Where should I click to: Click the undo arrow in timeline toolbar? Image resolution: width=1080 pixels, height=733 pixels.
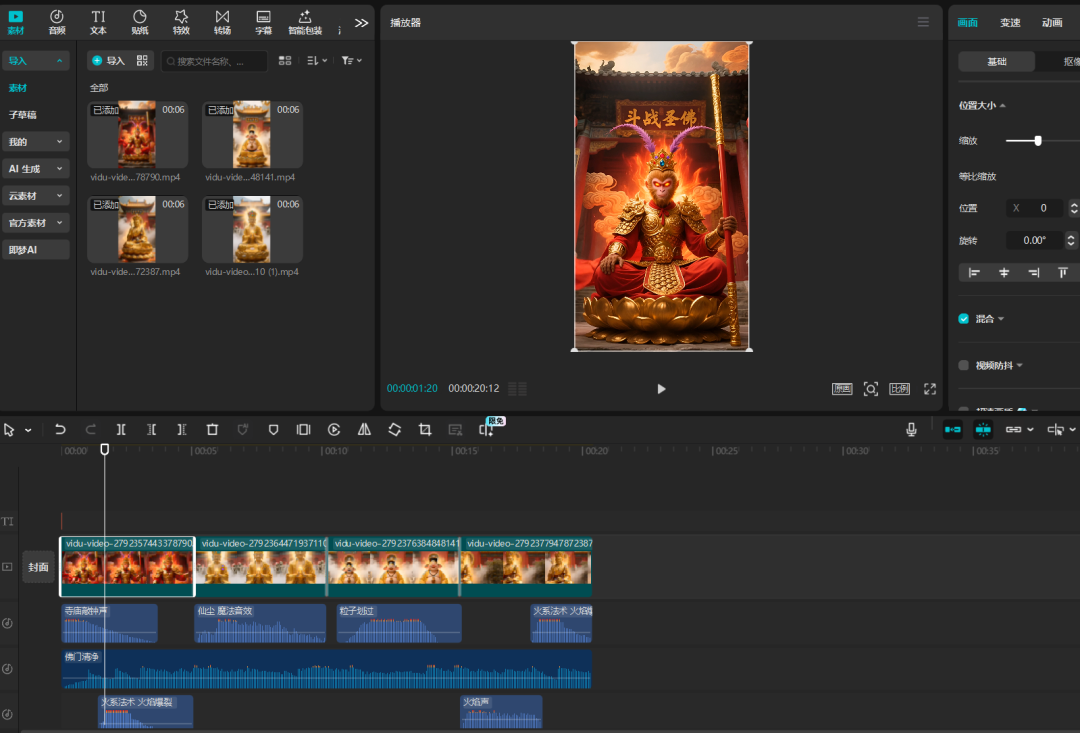pyautogui.click(x=60, y=429)
